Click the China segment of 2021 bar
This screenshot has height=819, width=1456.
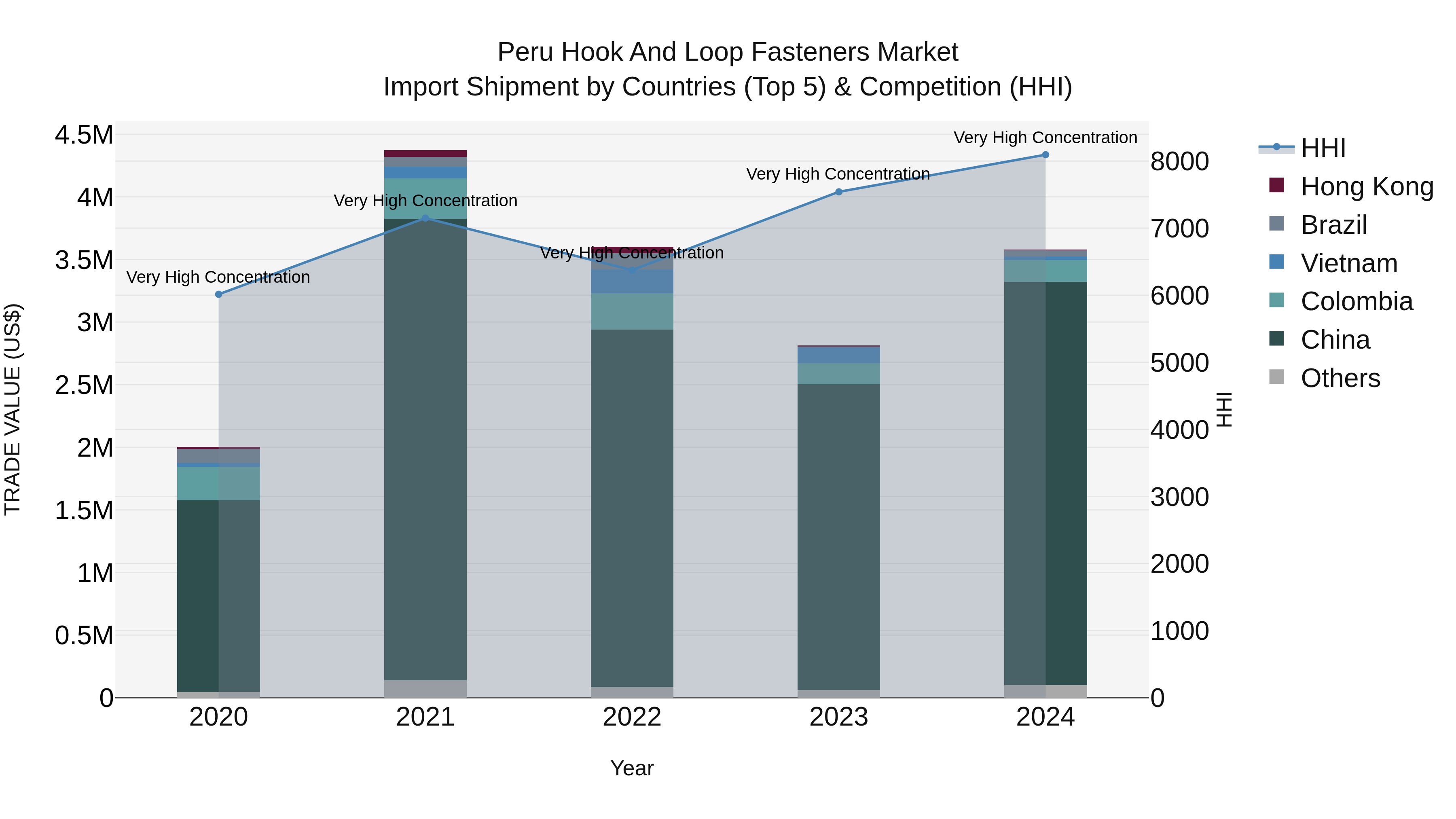(x=425, y=449)
